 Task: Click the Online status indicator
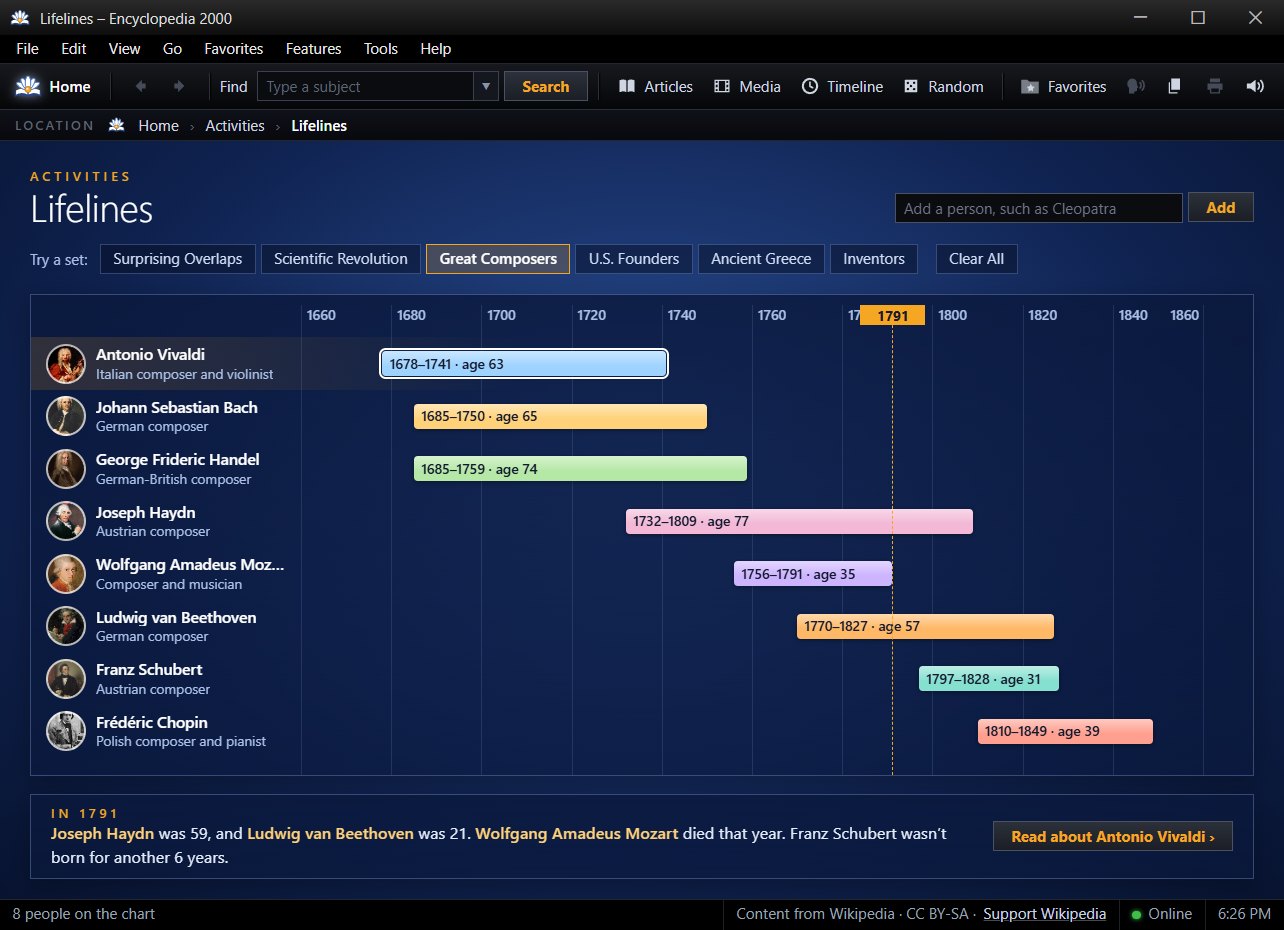click(x=1162, y=914)
